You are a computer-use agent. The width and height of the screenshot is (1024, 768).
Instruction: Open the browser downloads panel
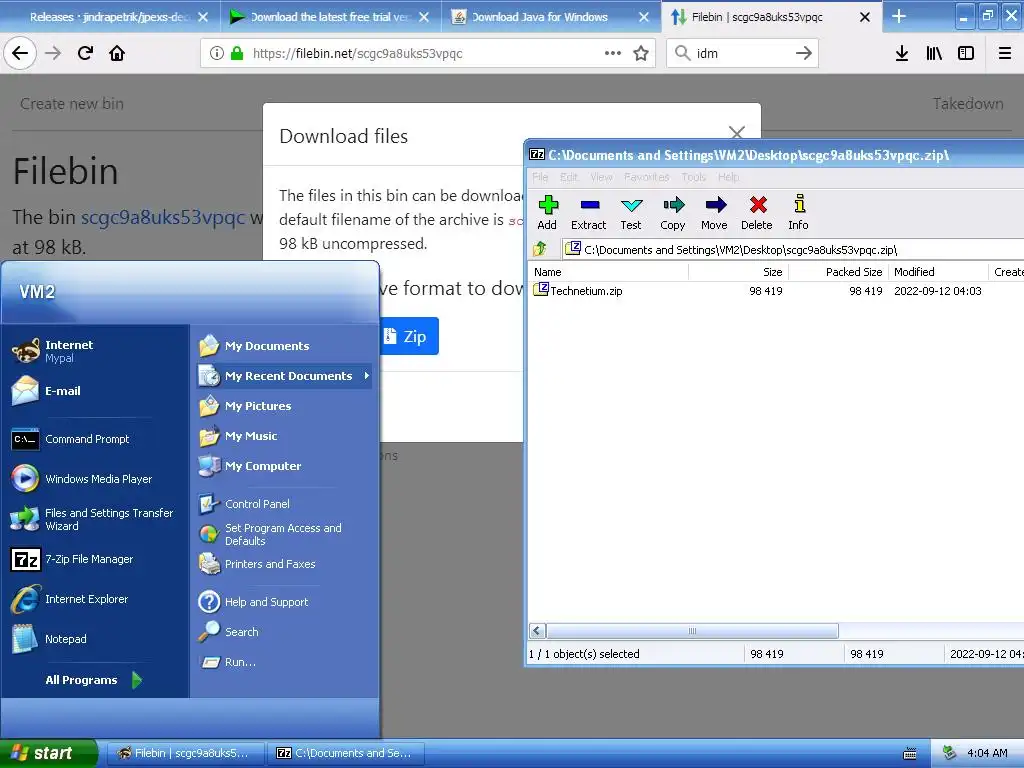tap(902, 53)
